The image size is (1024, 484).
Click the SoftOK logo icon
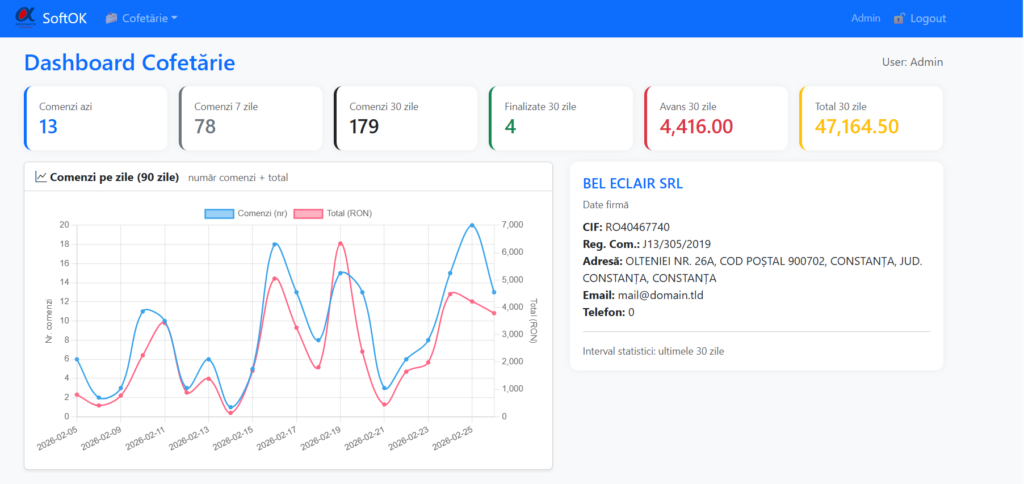[25, 18]
